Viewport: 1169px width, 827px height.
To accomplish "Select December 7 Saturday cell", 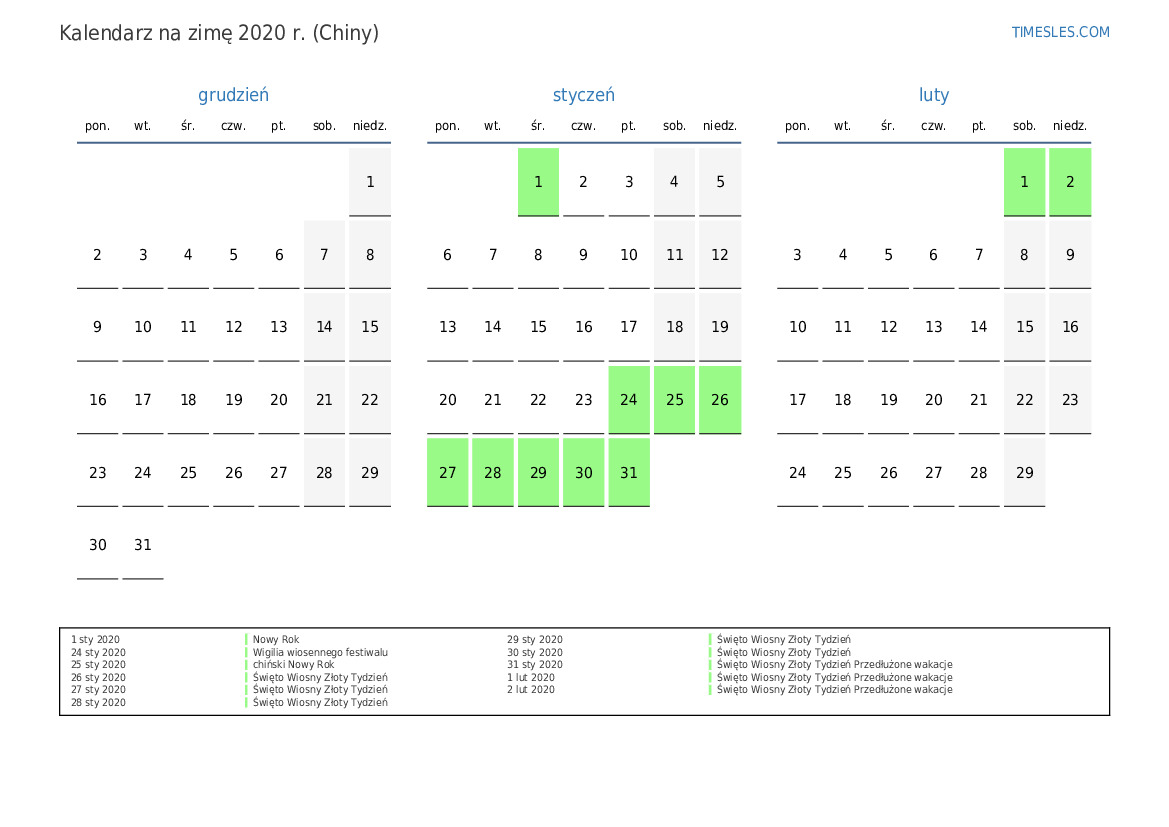I will point(324,255).
